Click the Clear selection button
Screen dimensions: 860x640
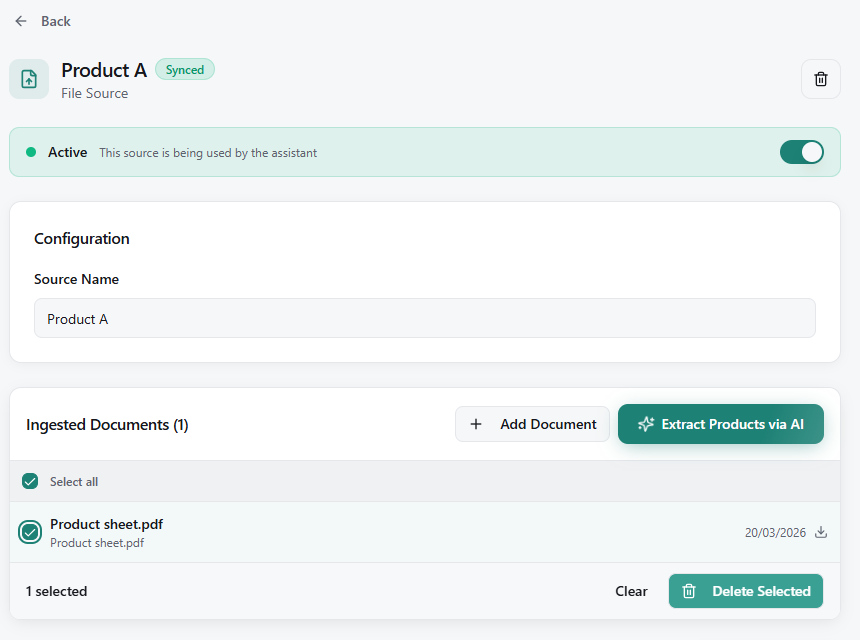631,591
